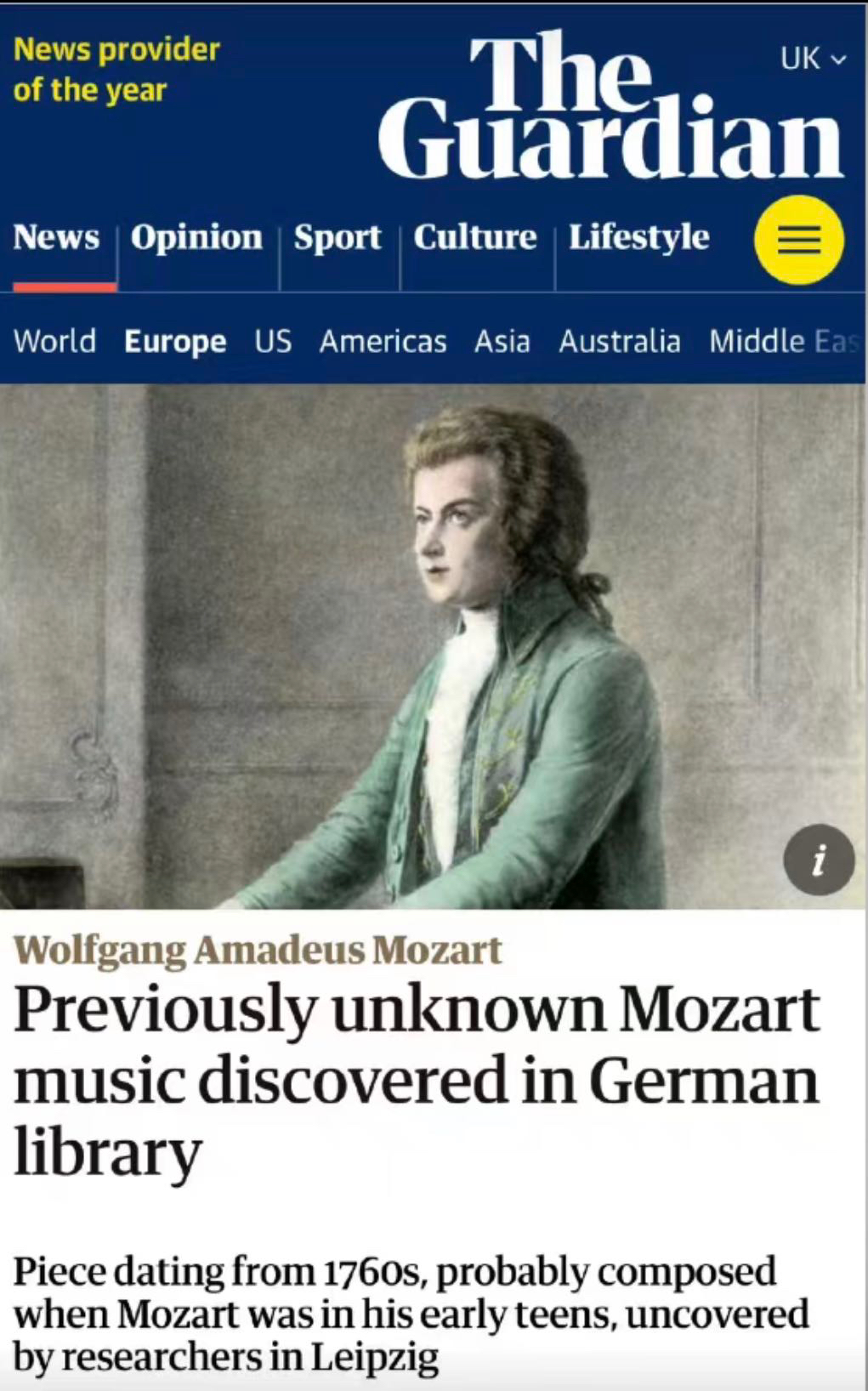
Task: Click the Wolfgang Amadeus Mozart topic link
Action: click(x=258, y=950)
